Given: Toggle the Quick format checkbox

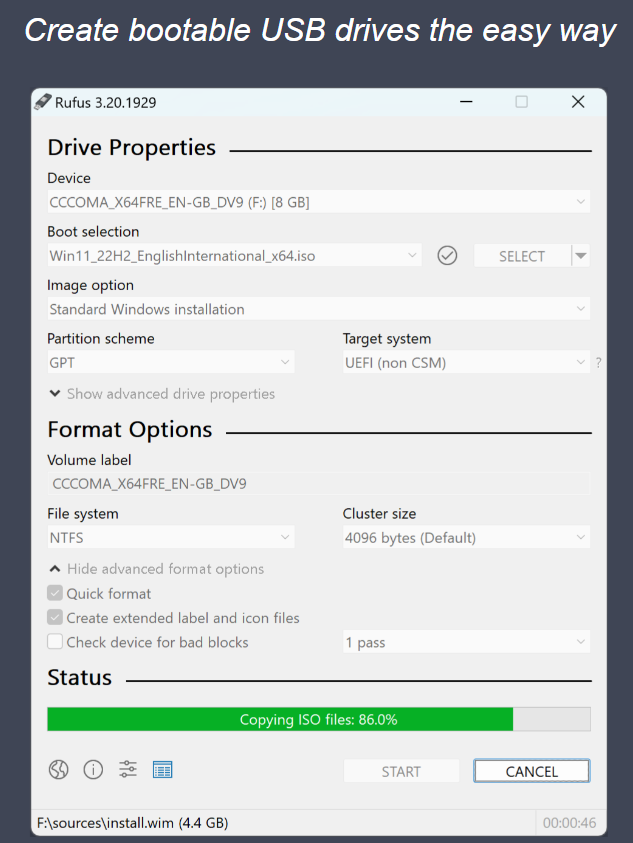Looking at the screenshot, I should click(55, 594).
